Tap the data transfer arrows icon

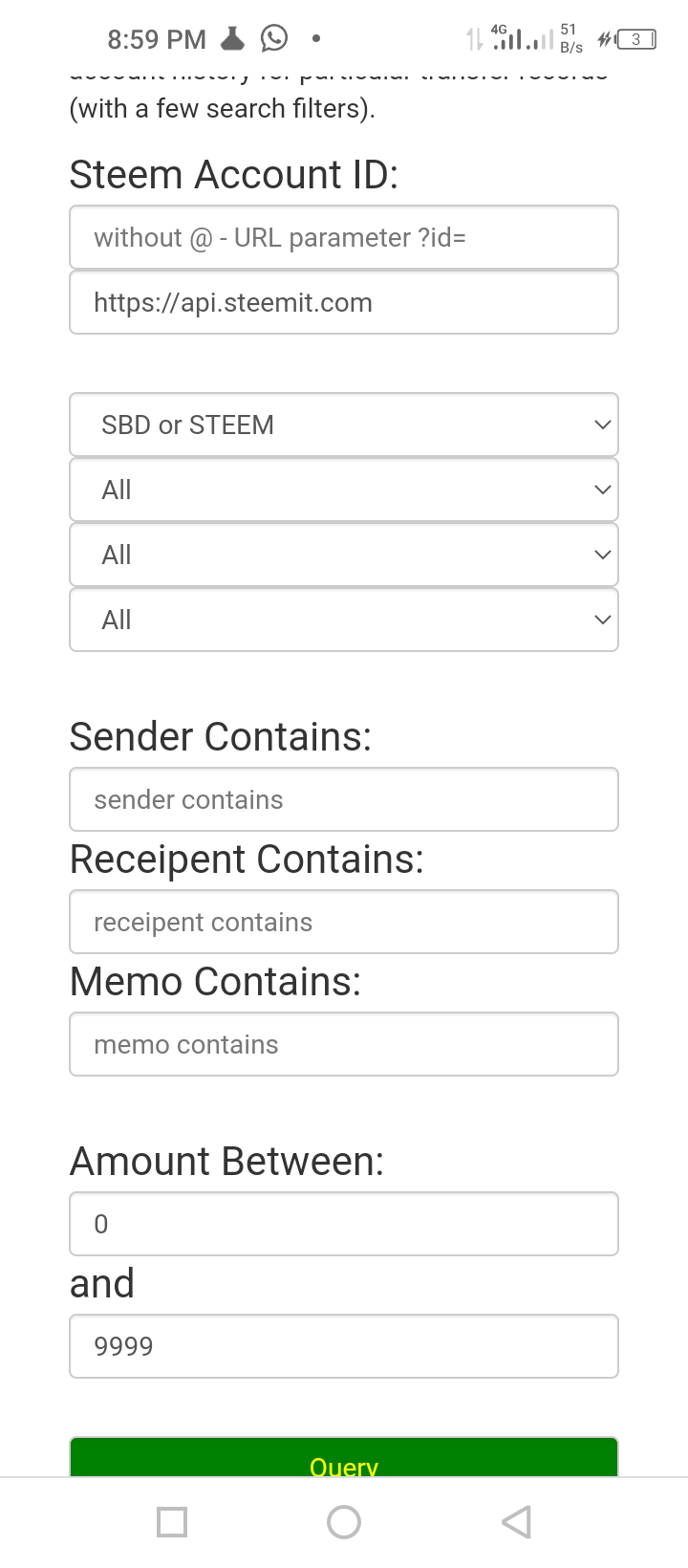pyautogui.click(x=474, y=39)
